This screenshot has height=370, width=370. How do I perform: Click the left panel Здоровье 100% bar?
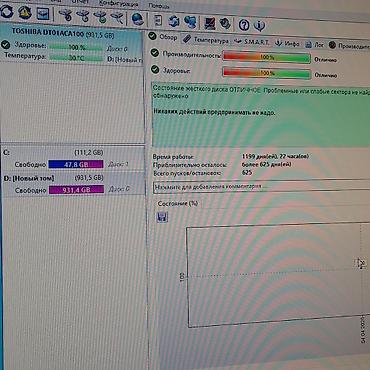pyautogui.click(x=76, y=47)
